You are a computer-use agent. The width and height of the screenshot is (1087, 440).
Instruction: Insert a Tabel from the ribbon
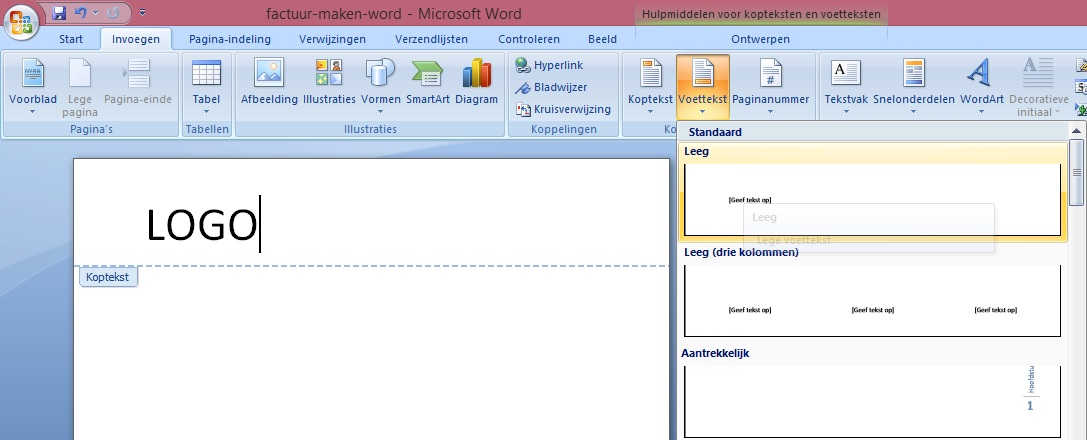(206, 87)
